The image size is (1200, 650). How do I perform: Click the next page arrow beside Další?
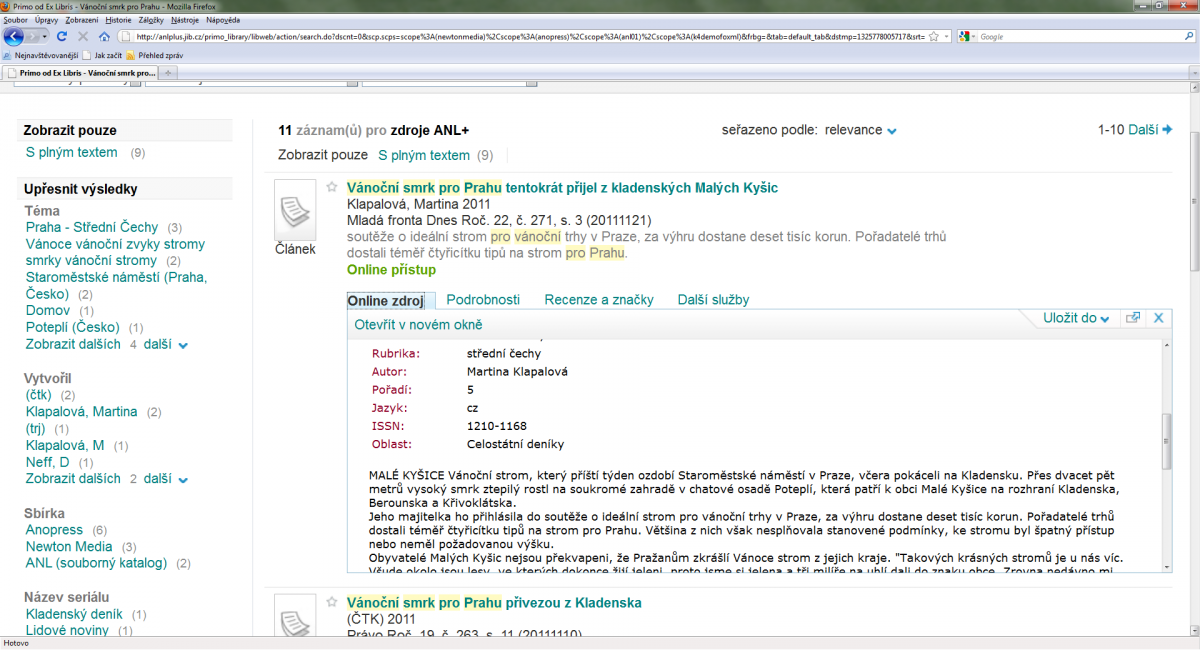tap(1167, 130)
